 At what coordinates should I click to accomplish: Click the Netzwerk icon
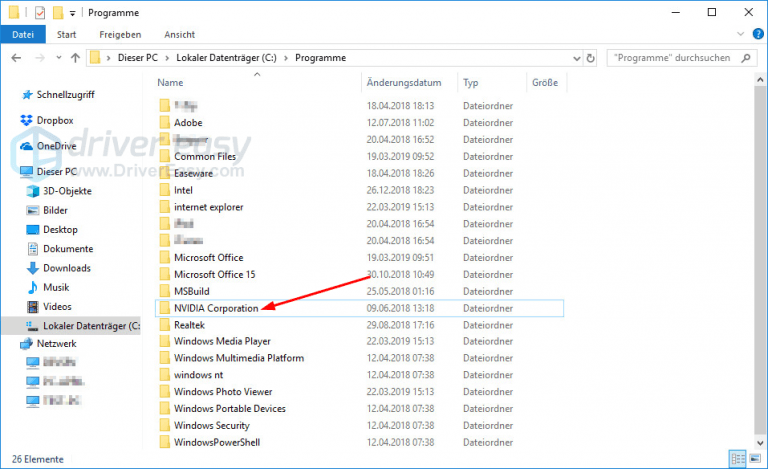click(x=26, y=344)
